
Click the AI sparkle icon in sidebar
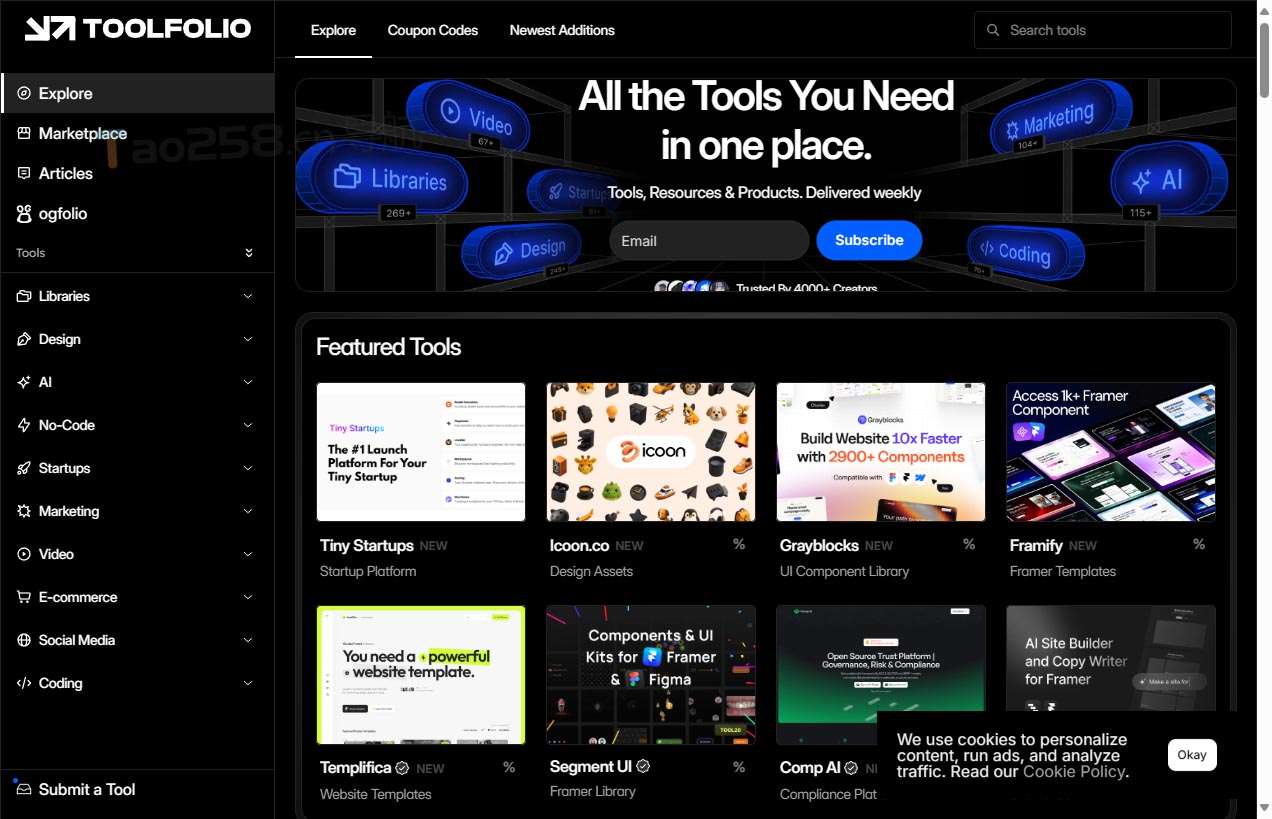point(24,382)
